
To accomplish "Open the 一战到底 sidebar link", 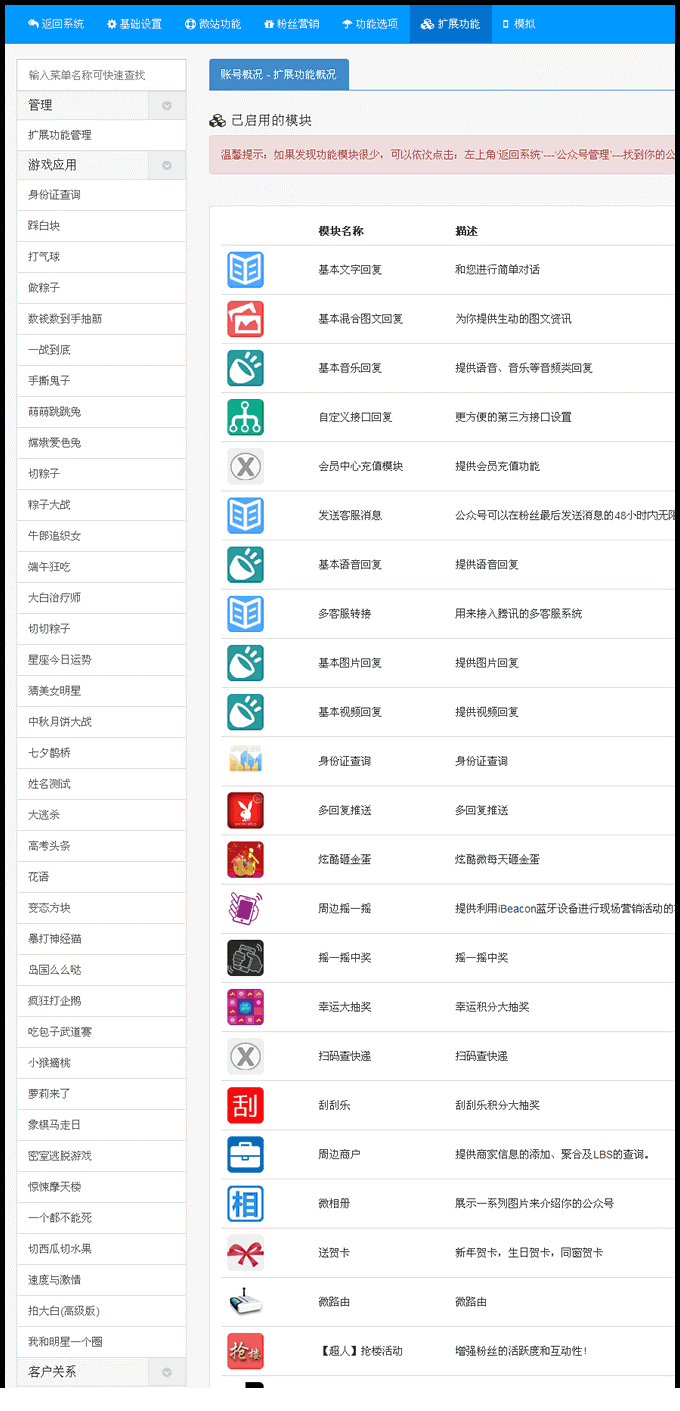I will pyautogui.click(x=101, y=350).
